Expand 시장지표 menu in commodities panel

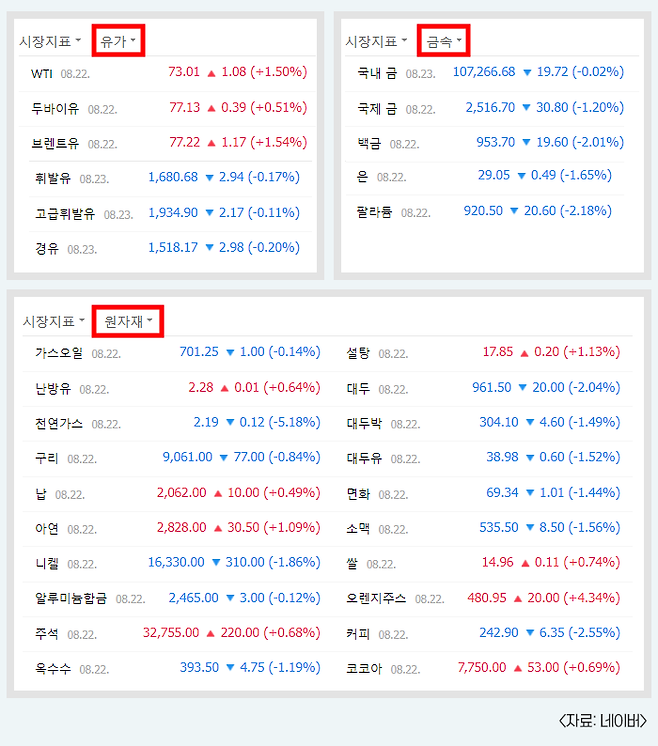(x=53, y=322)
